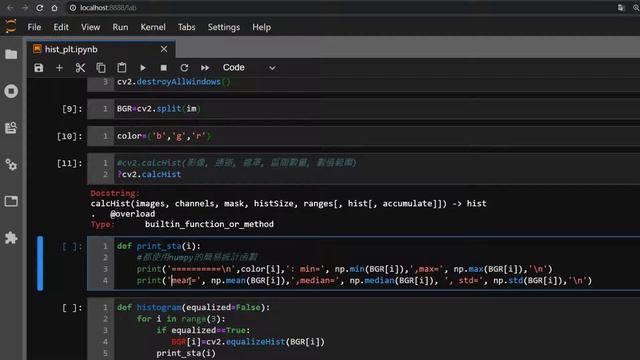The height and width of the screenshot is (360, 640).
Task: Open the file browser sidebar
Action: [11, 54]
